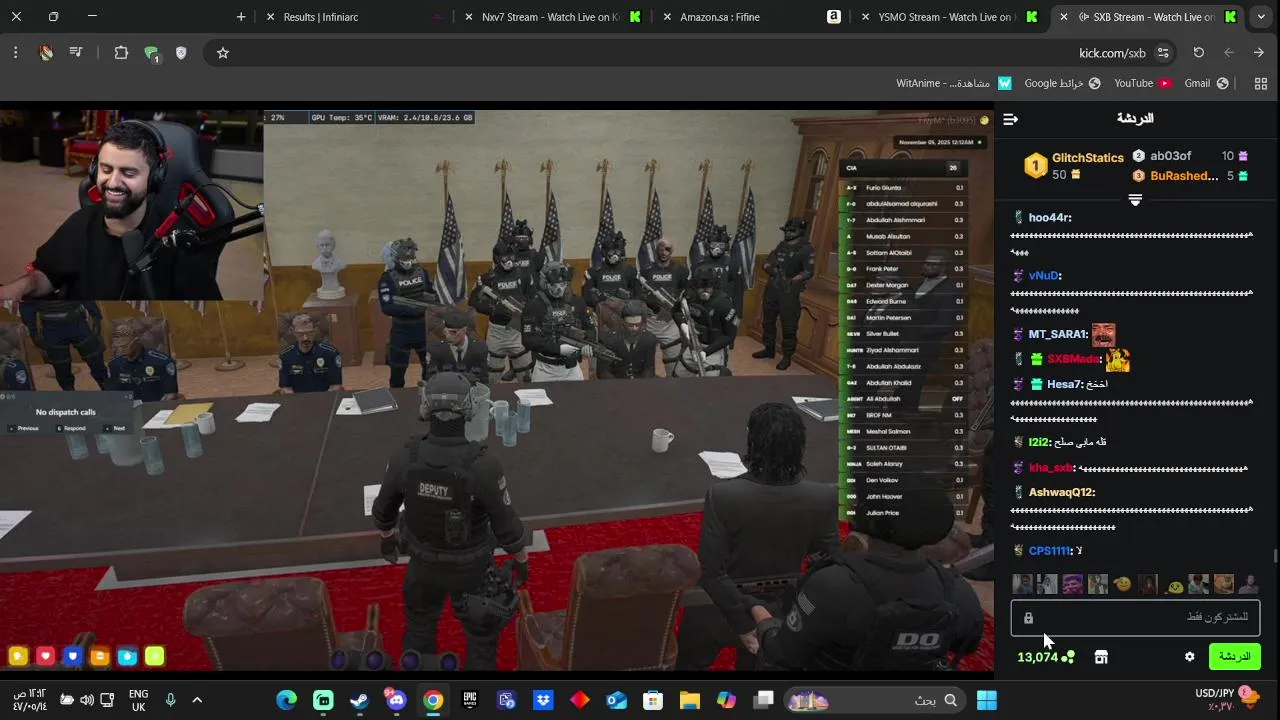Open the Google Maps bookmark
The height and width of the screenshot is (720, 1280).
tap(1062, 83)
